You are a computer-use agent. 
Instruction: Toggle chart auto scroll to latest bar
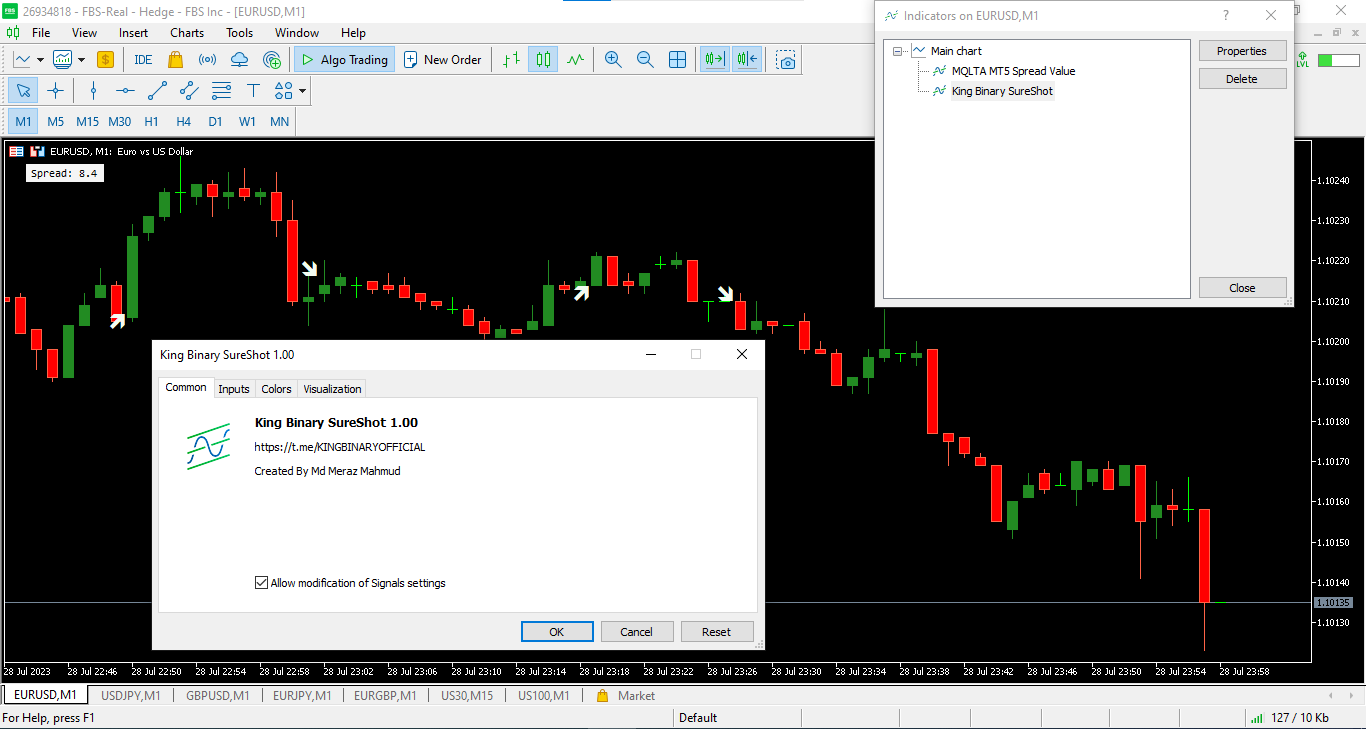click(x=714, y=59)
